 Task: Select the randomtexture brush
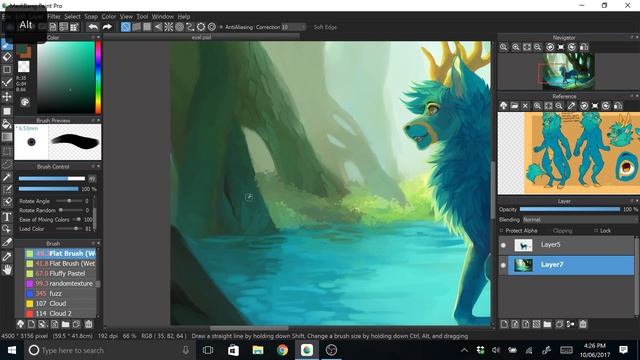60,283
